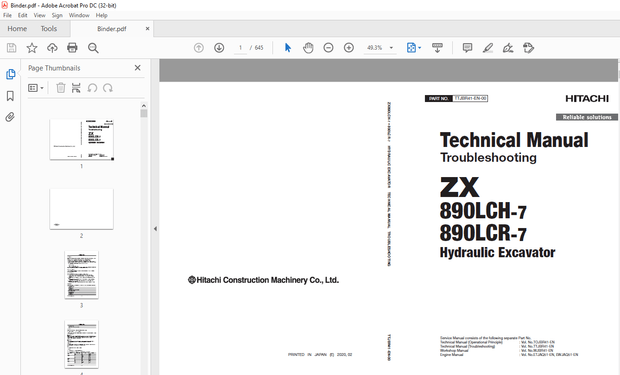Choose the Selection arrow tool
The image size is (620, 375).
tap(287, 48)
